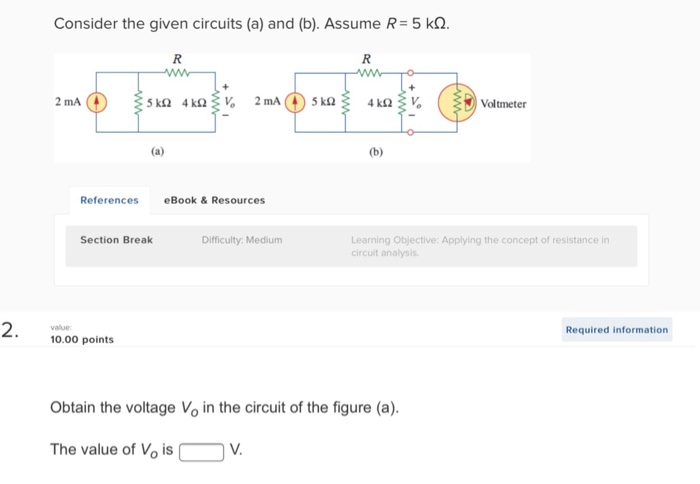Screen dimensions: 700x484
Task: Click the bottom terminal node in circuit (b)
Action: [x=410, y=132]
